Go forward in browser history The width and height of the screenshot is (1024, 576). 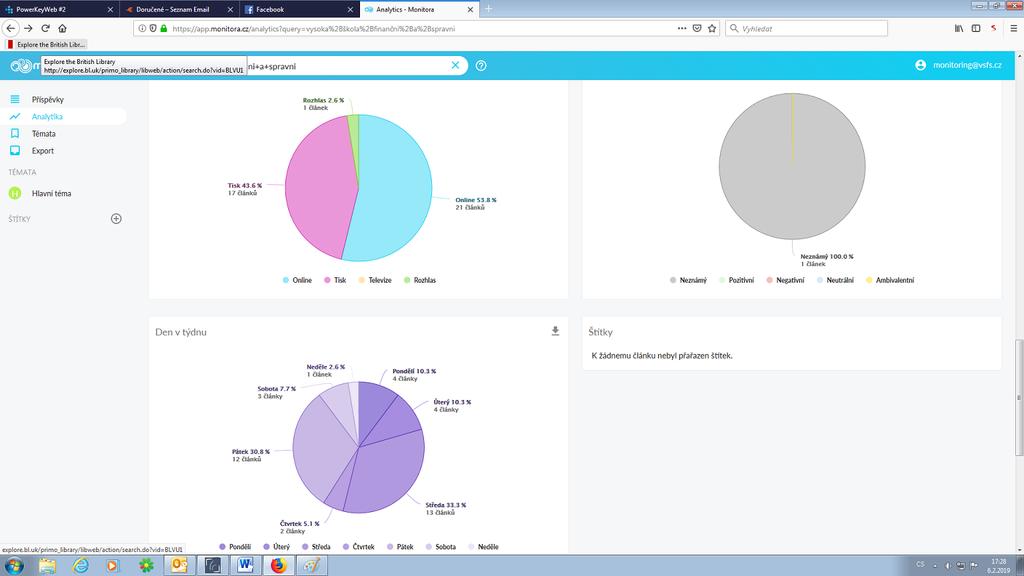(28, 28)
